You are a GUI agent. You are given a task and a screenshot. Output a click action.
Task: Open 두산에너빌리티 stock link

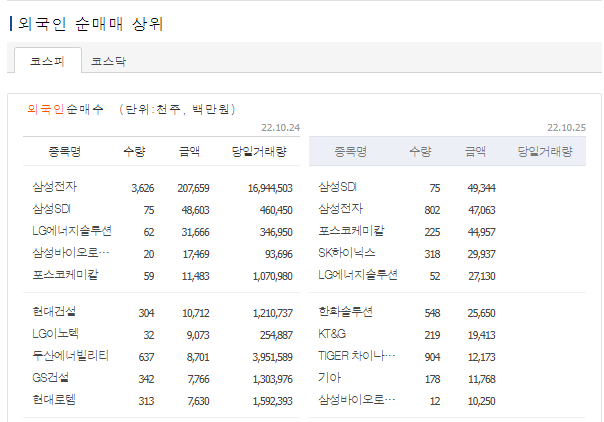[x=70, y=355]
